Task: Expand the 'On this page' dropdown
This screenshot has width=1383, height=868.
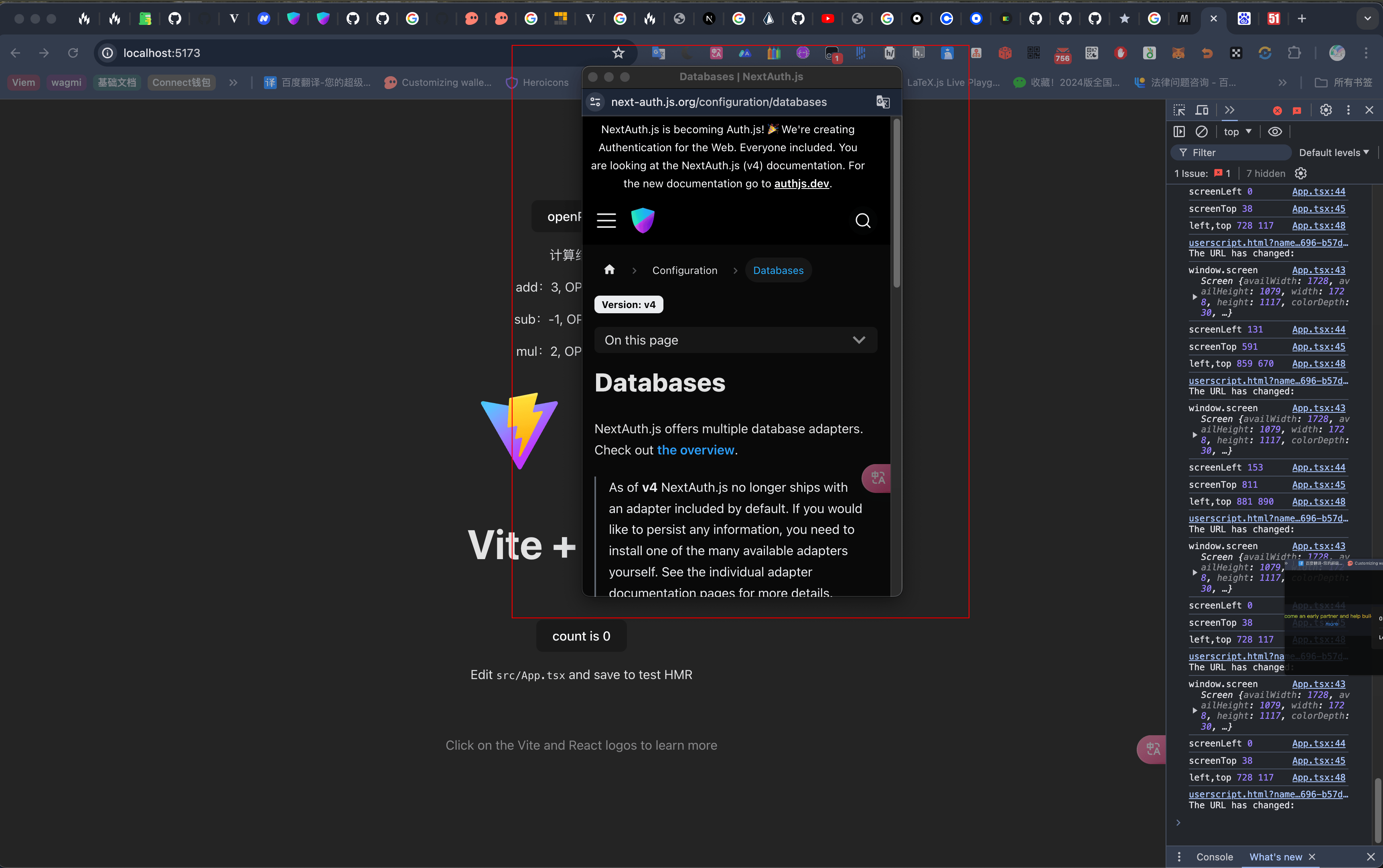Action: [735, 341]
